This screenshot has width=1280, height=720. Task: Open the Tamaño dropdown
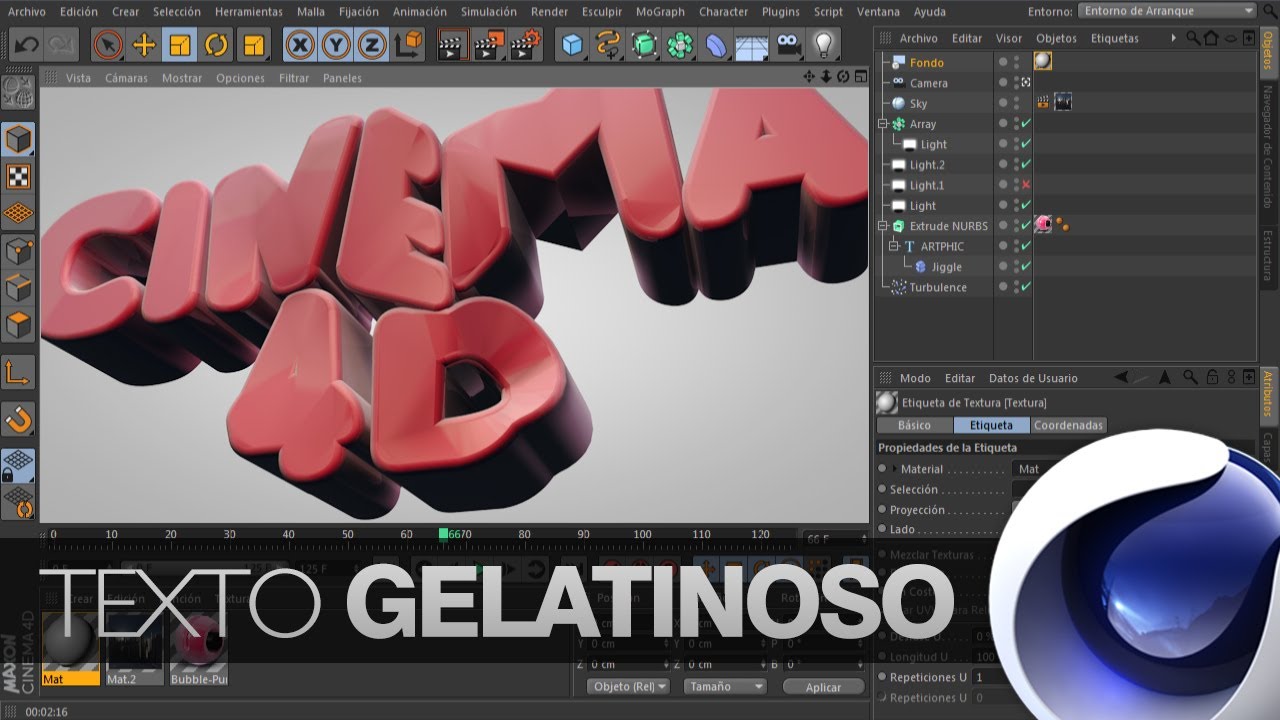725,687
